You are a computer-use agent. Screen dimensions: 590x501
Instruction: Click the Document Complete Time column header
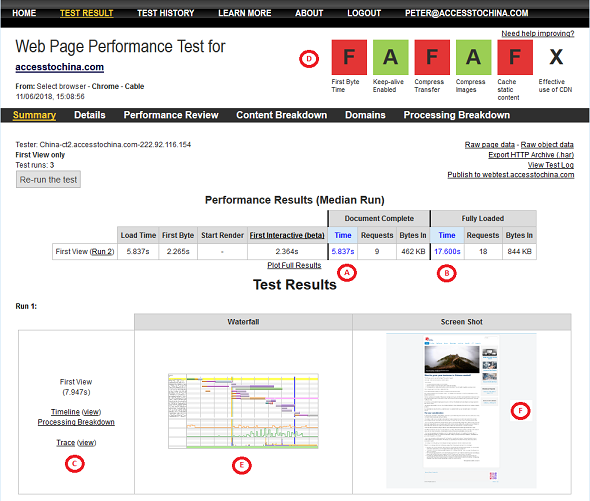pos(343,235)
